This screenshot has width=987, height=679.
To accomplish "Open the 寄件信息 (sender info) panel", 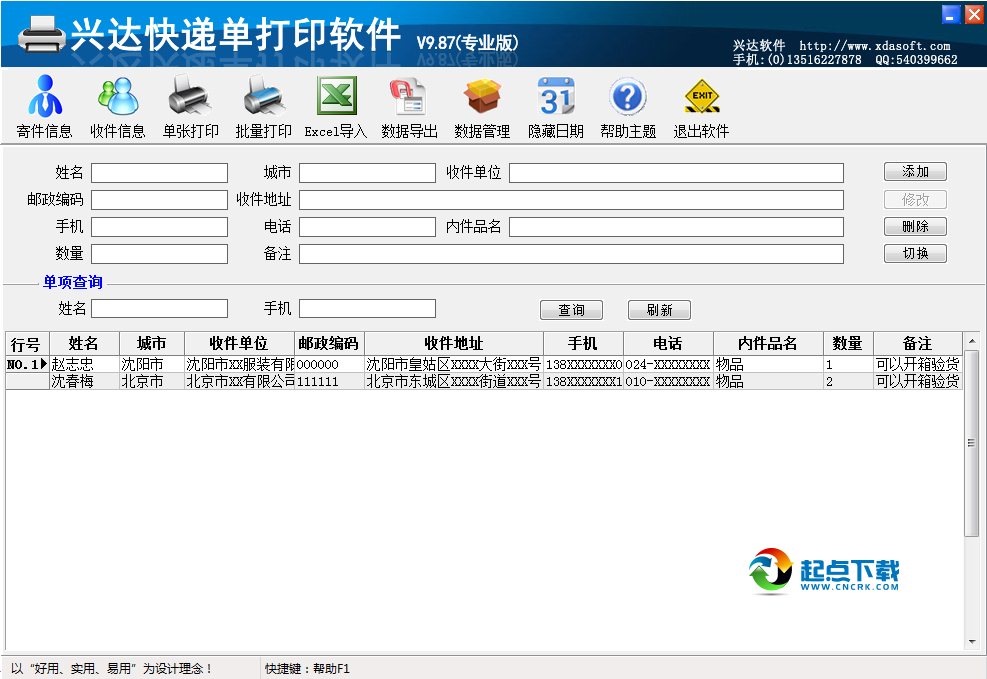I will pos(44,105).
